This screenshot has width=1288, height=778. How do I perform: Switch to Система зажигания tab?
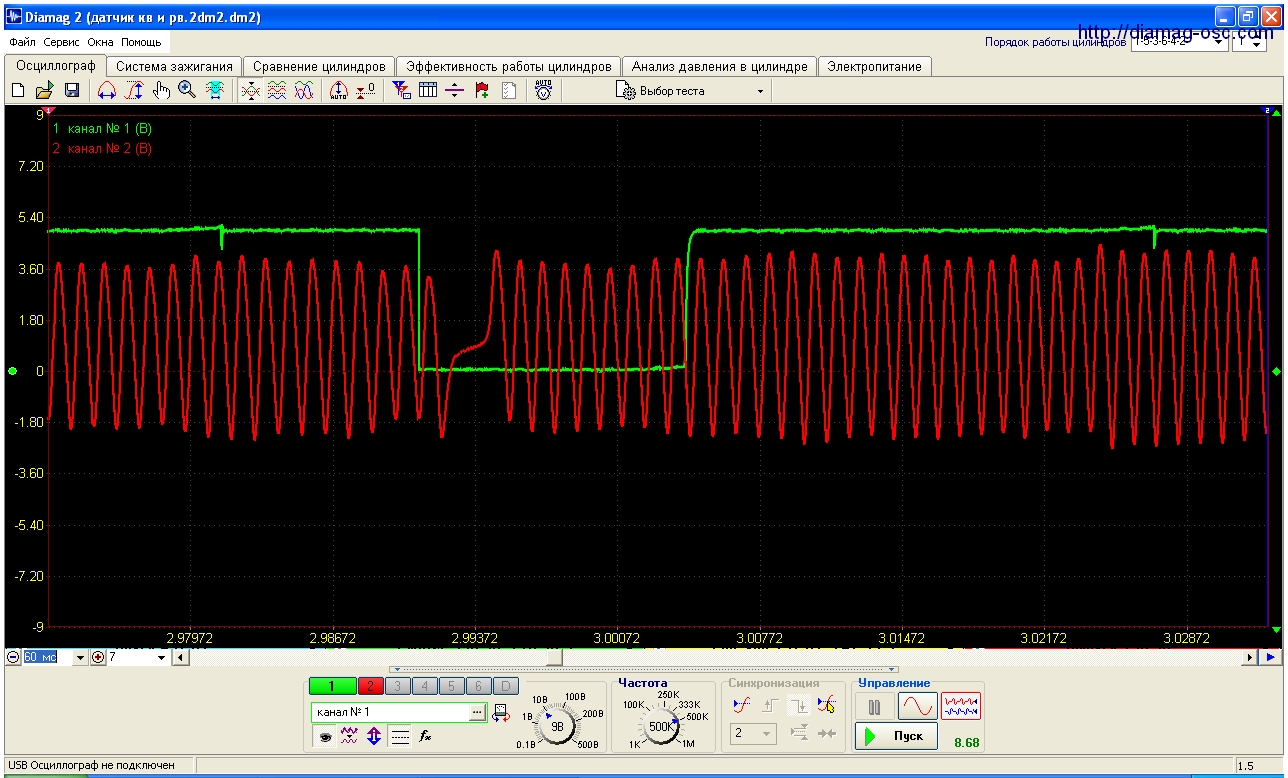[175, 66]
